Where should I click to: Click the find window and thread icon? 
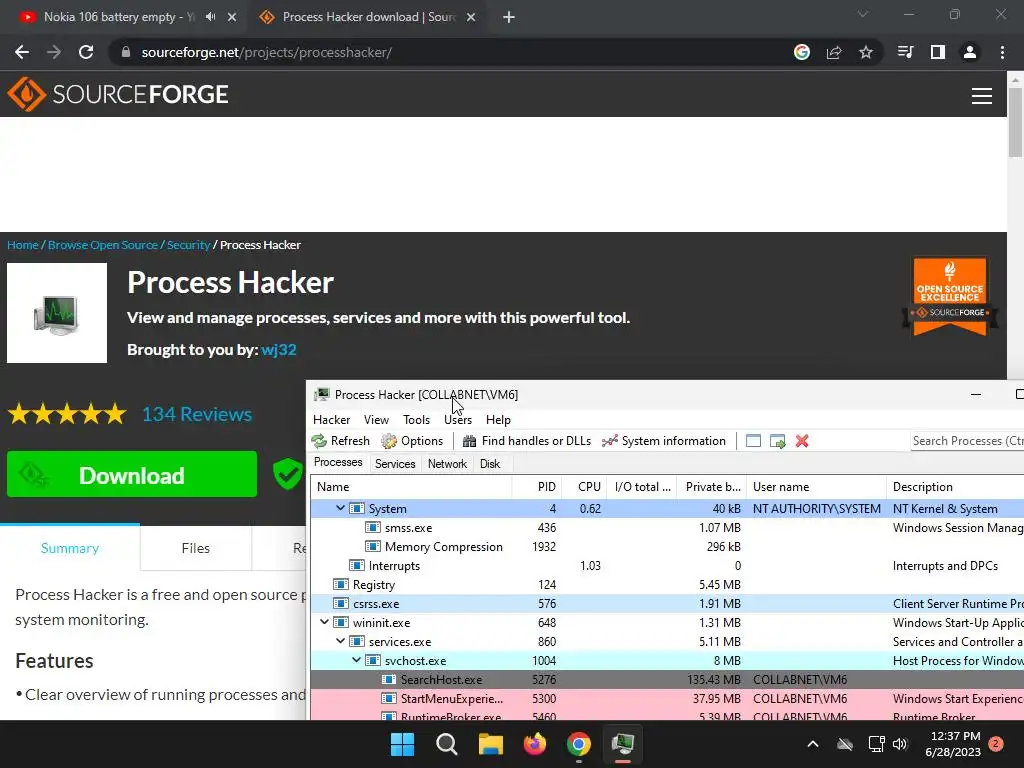tap(777, 441)
